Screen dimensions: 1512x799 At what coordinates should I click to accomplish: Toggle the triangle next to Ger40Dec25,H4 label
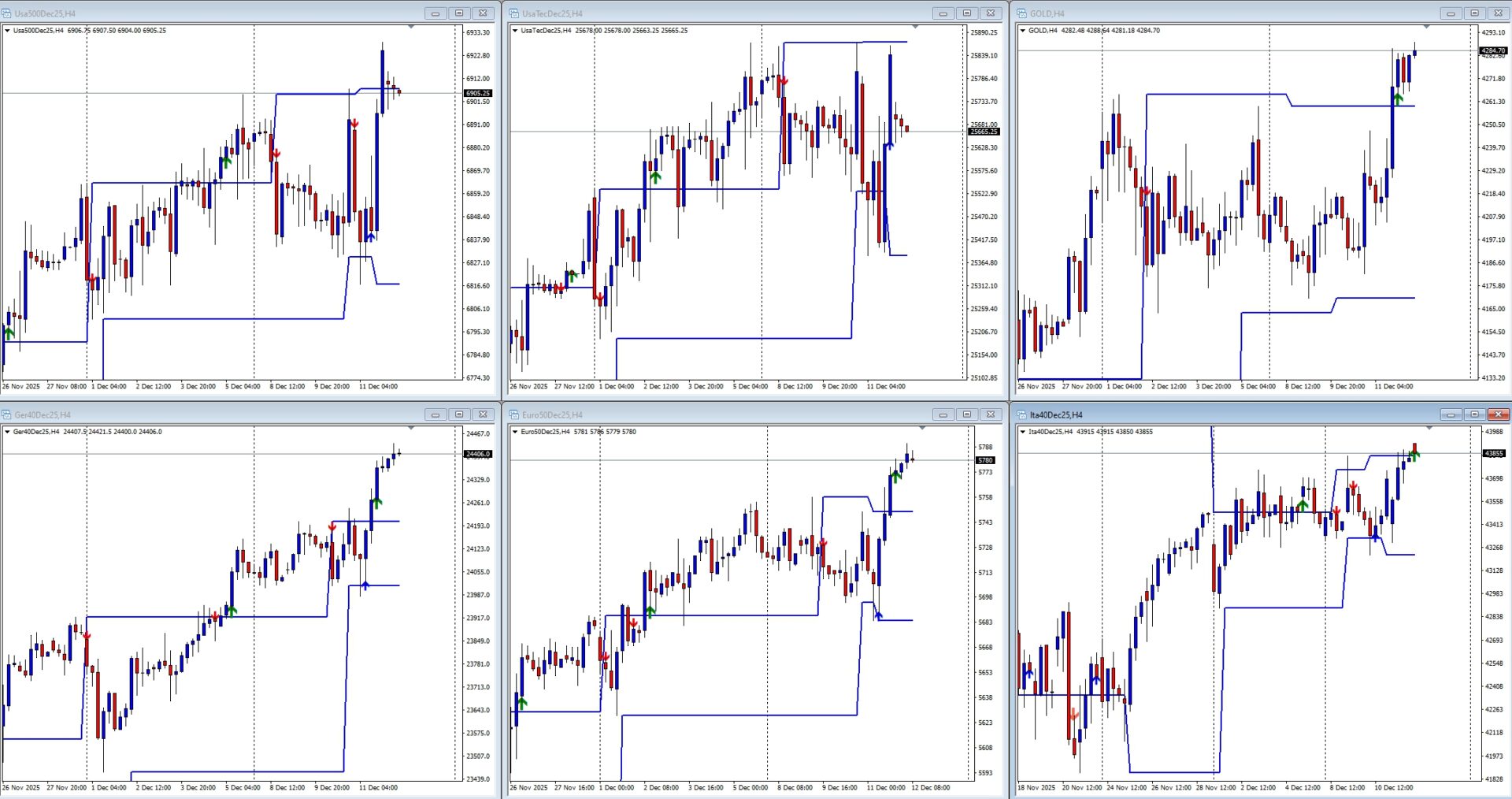tap(8, 432)
